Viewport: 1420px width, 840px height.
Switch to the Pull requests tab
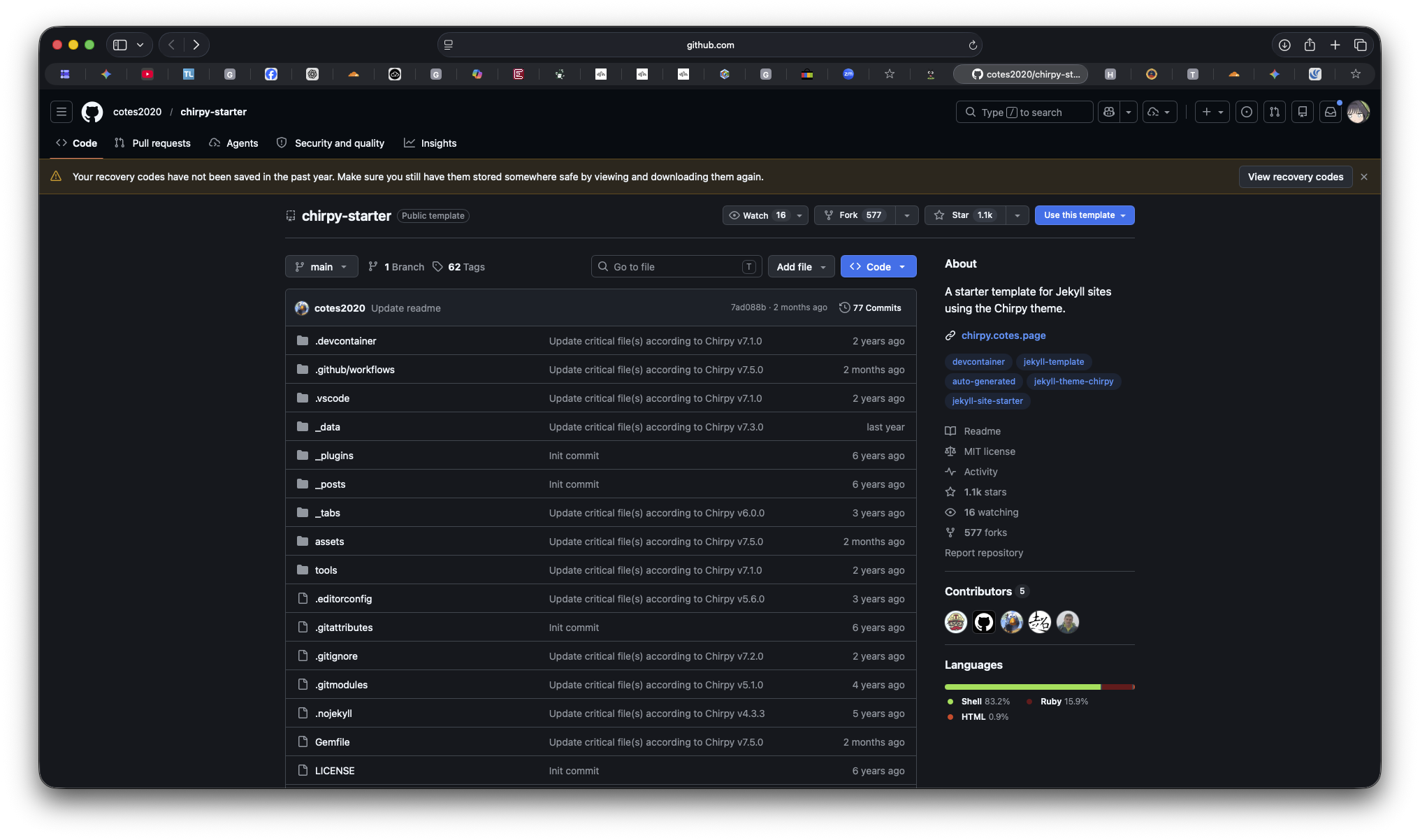pyautogui.click(x=152, y=143)
